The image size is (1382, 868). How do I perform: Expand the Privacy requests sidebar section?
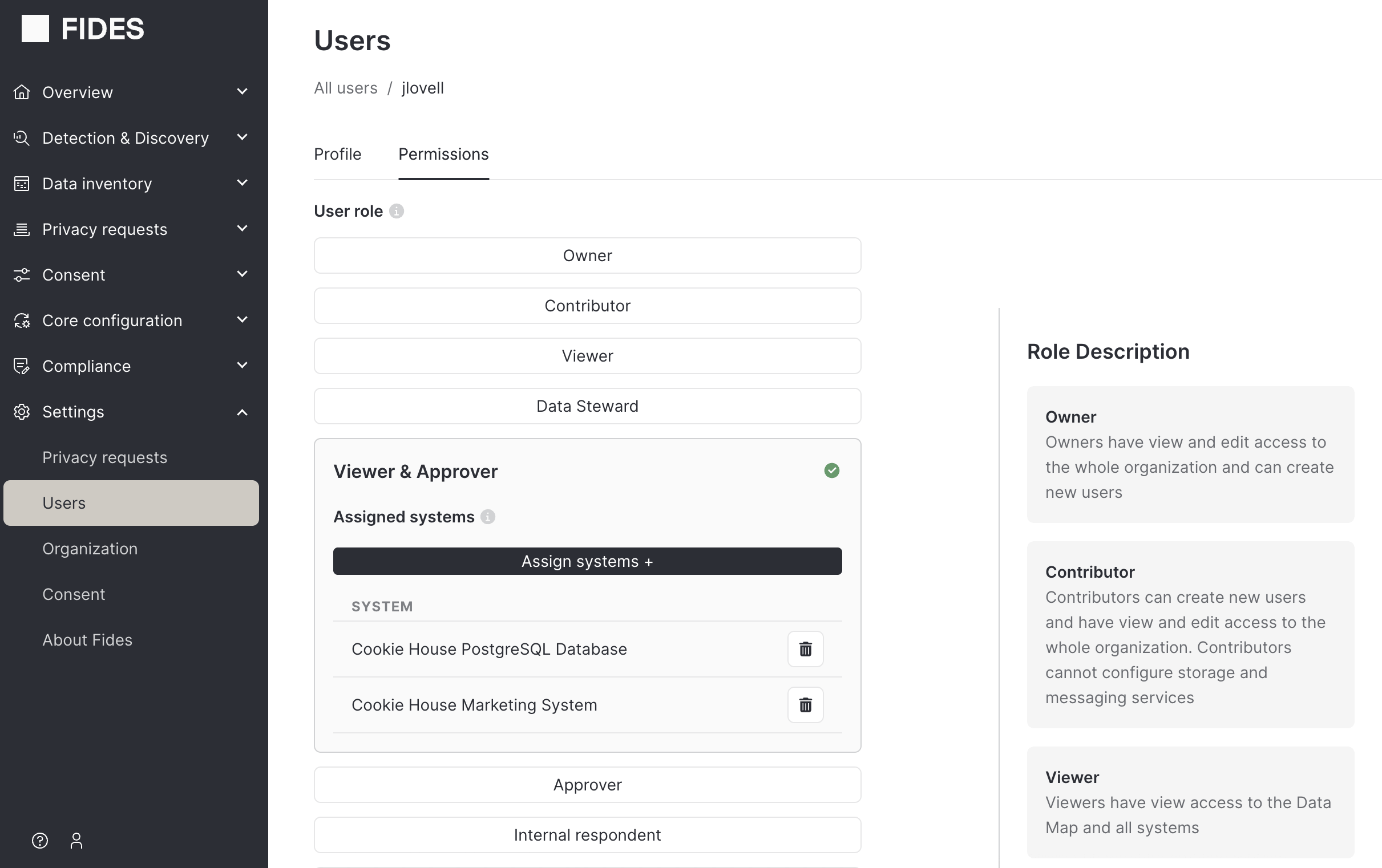pos(242,228)
